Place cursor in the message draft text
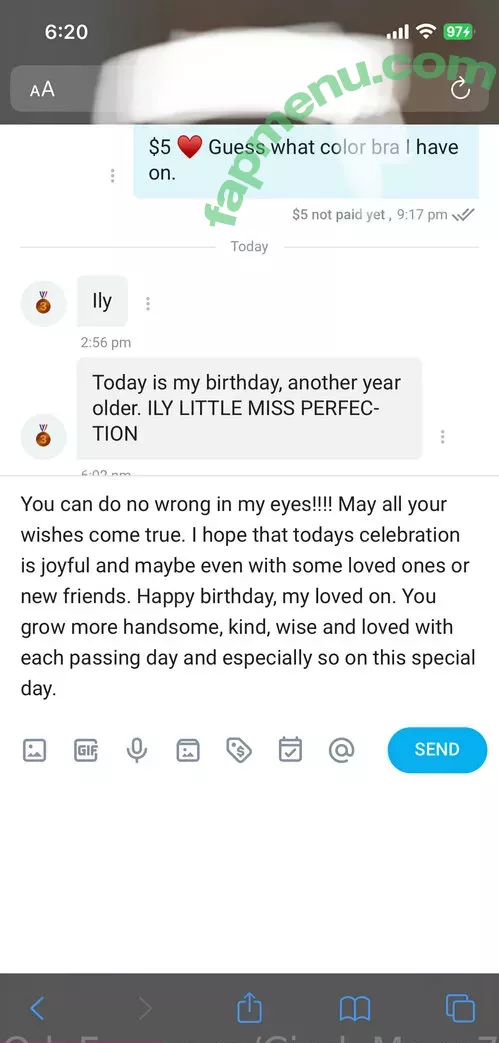The height and width of the screenshot is (1043, 499). tap(248, 596)
